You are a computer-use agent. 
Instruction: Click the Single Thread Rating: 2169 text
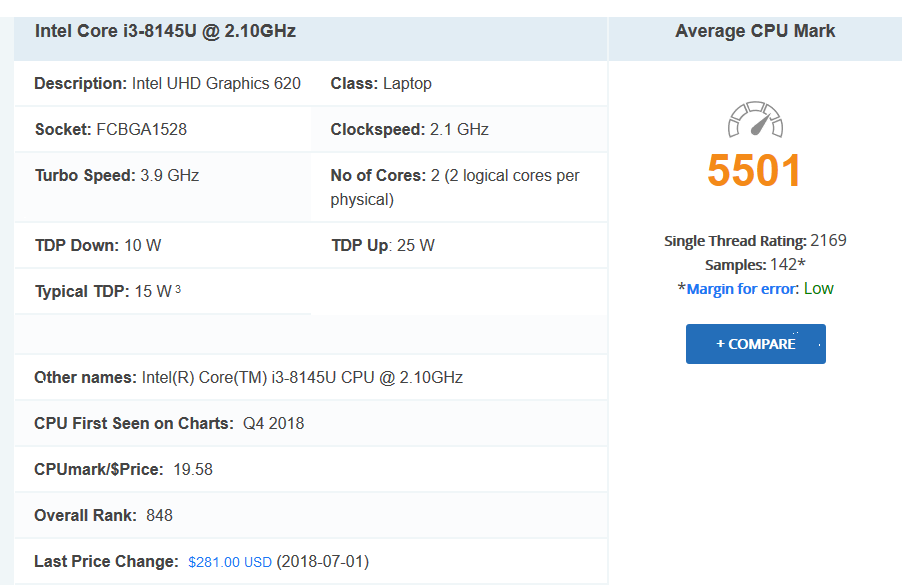(x=755, y=241)
